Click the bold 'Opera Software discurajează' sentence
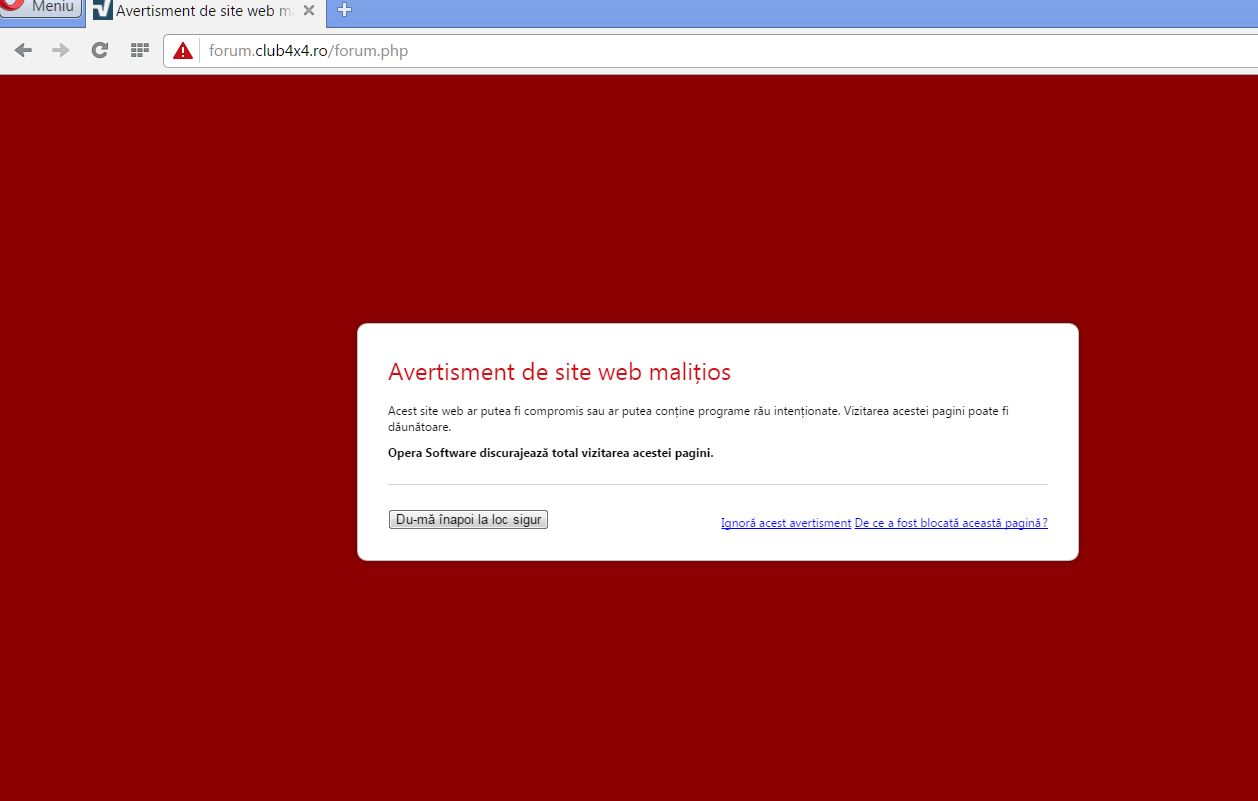 point(550,452)
